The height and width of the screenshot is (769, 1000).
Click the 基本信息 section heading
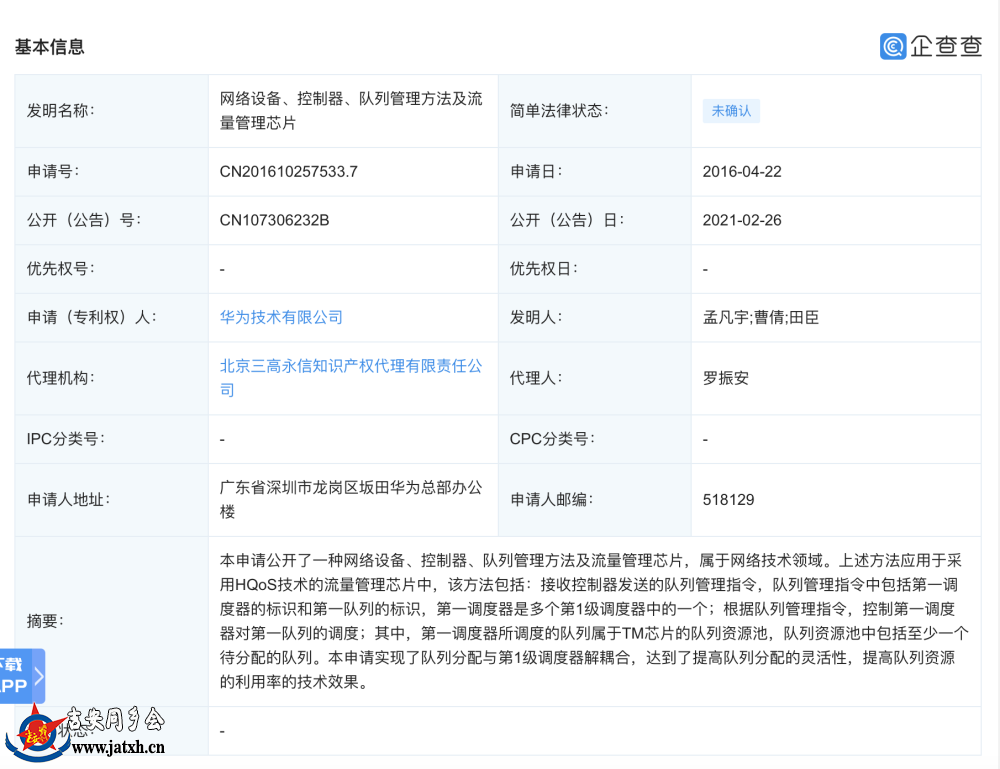pyautogui.click(x=50, y=47)
